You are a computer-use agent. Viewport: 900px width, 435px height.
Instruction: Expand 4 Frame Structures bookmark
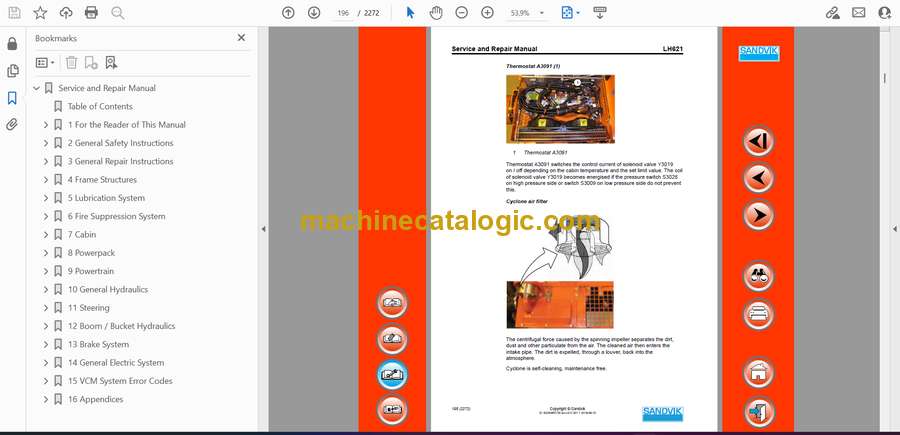tap(46, 180)
